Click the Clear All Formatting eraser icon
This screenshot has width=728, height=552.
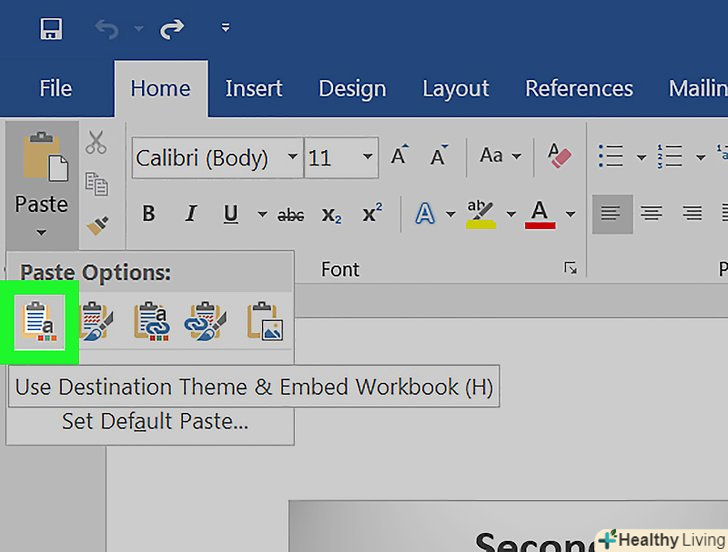[x=559, y=156]
